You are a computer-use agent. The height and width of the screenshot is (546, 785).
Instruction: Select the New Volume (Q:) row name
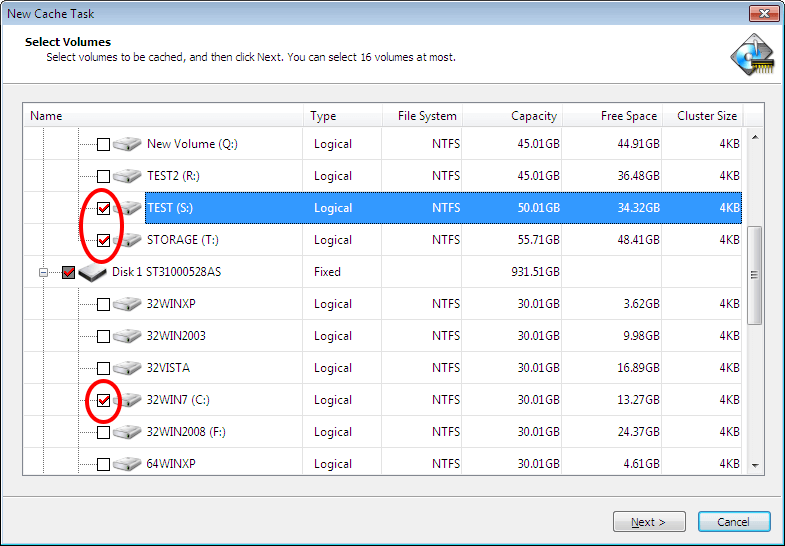tap(192, 144)
